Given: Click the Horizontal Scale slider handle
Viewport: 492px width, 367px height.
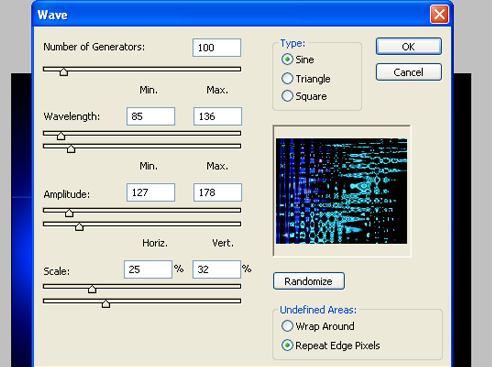Looking at the screenshot, I should click(92, 289).
